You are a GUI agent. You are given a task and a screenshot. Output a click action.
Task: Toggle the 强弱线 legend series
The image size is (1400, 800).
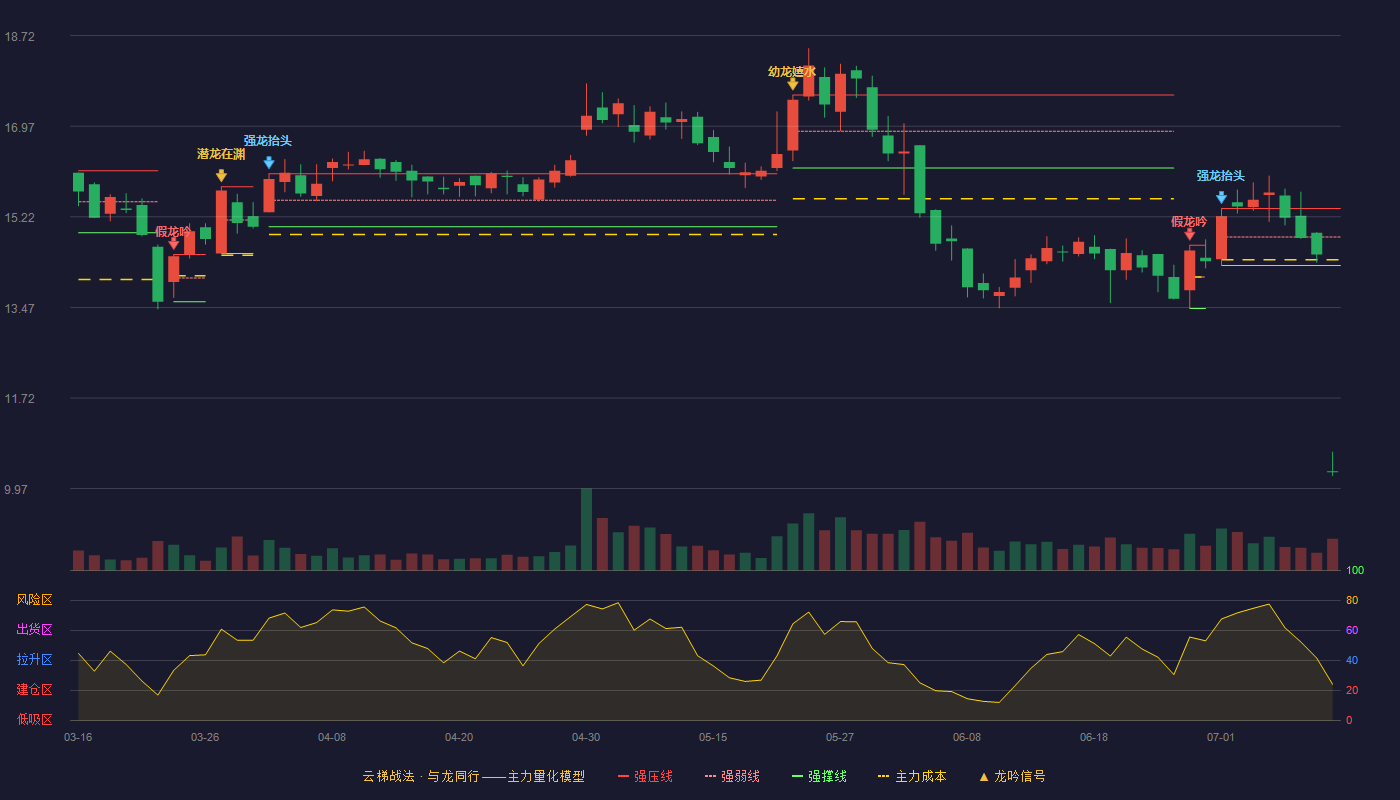732,776
